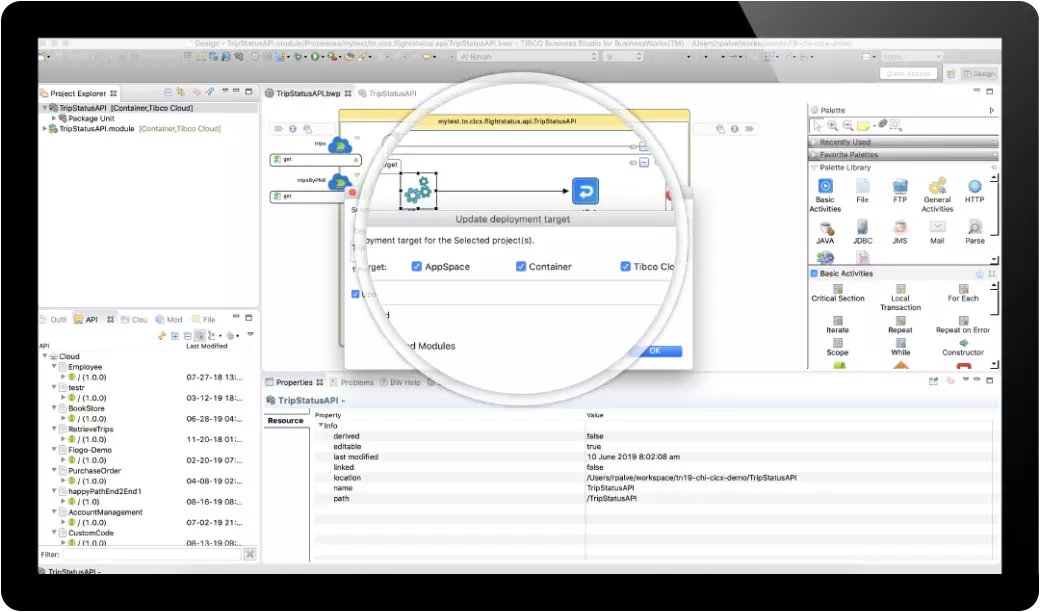Clear the API Filter with the X button

pos(249,554)
